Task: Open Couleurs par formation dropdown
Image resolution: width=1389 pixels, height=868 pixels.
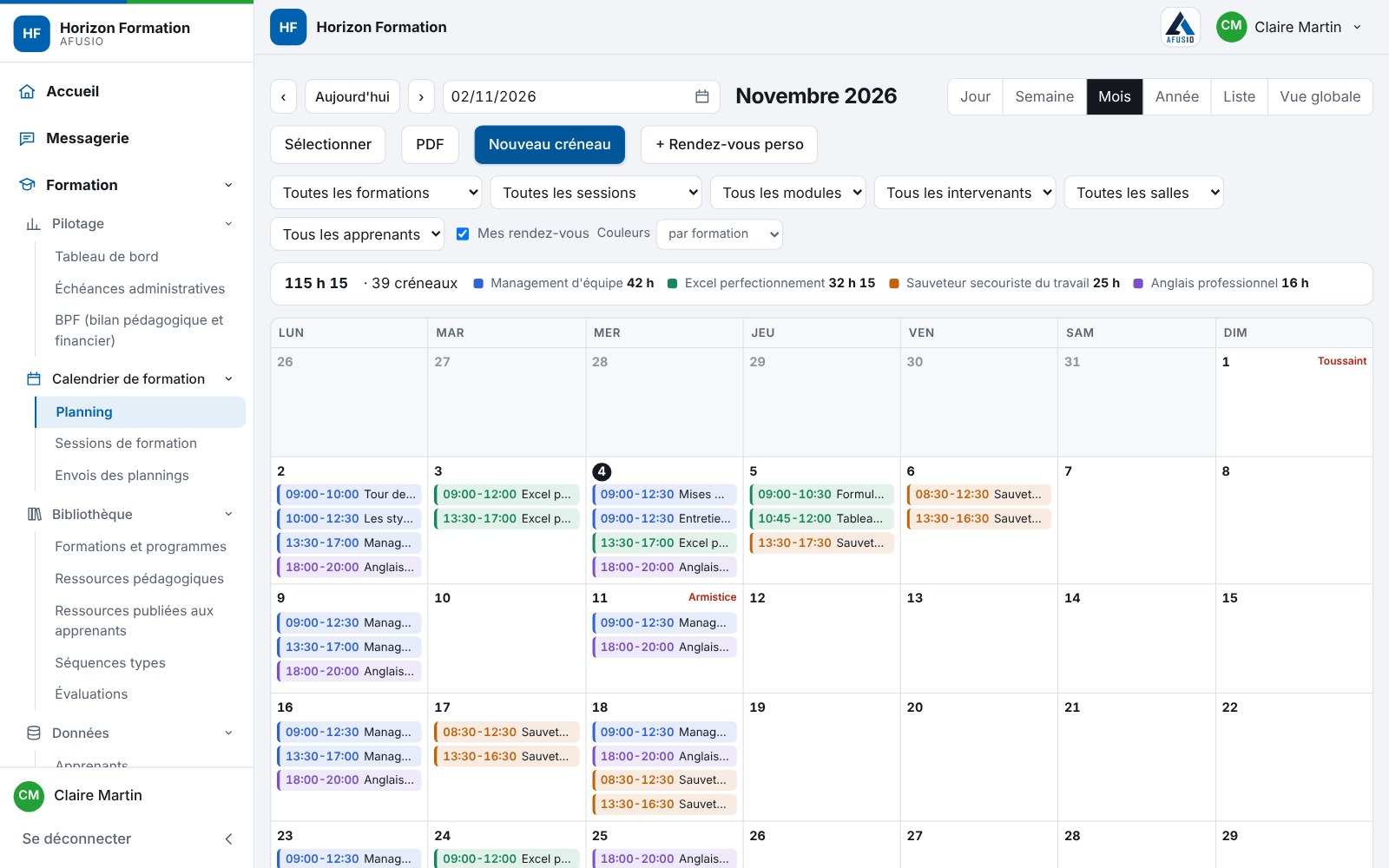Action: pyautogui.click(x=720, y=233)
